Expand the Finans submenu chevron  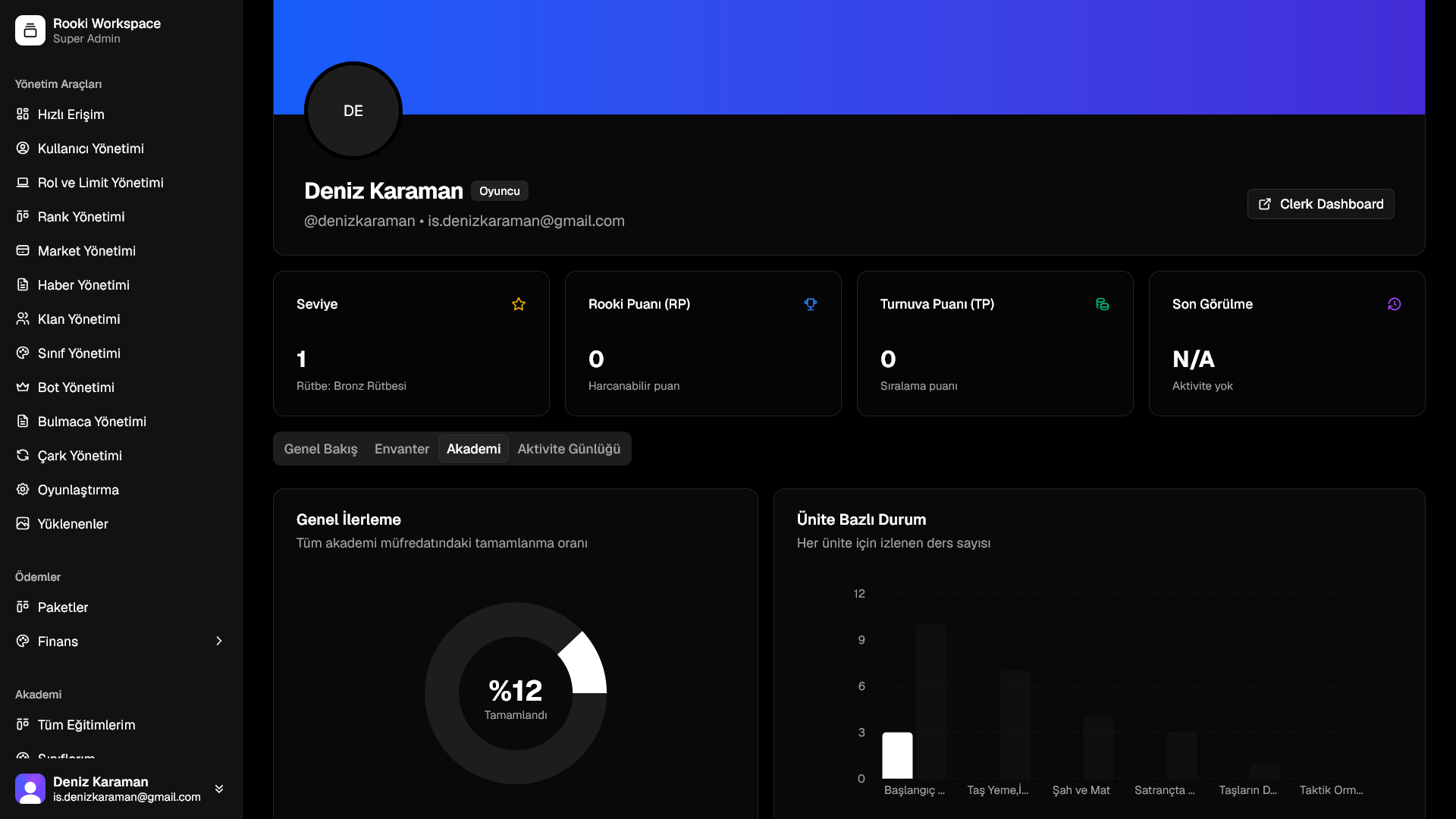pos(219,641)
